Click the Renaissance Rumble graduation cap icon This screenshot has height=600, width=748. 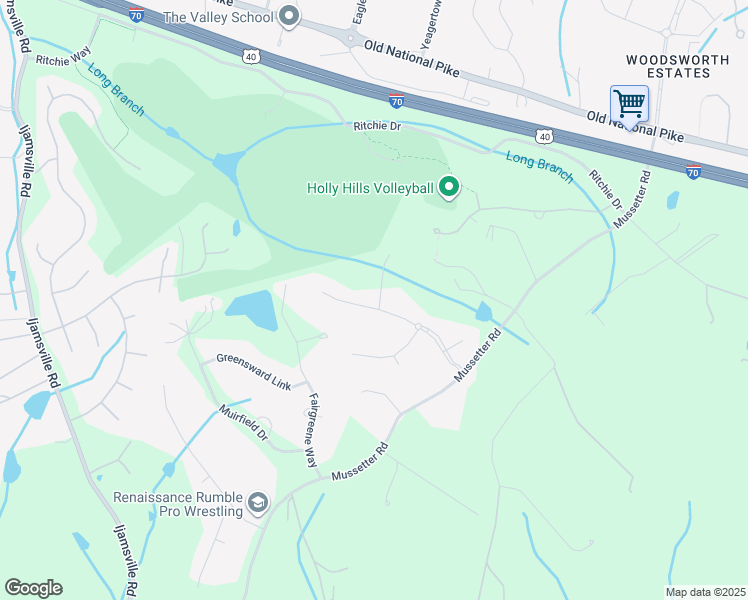[x=258, y=504]
